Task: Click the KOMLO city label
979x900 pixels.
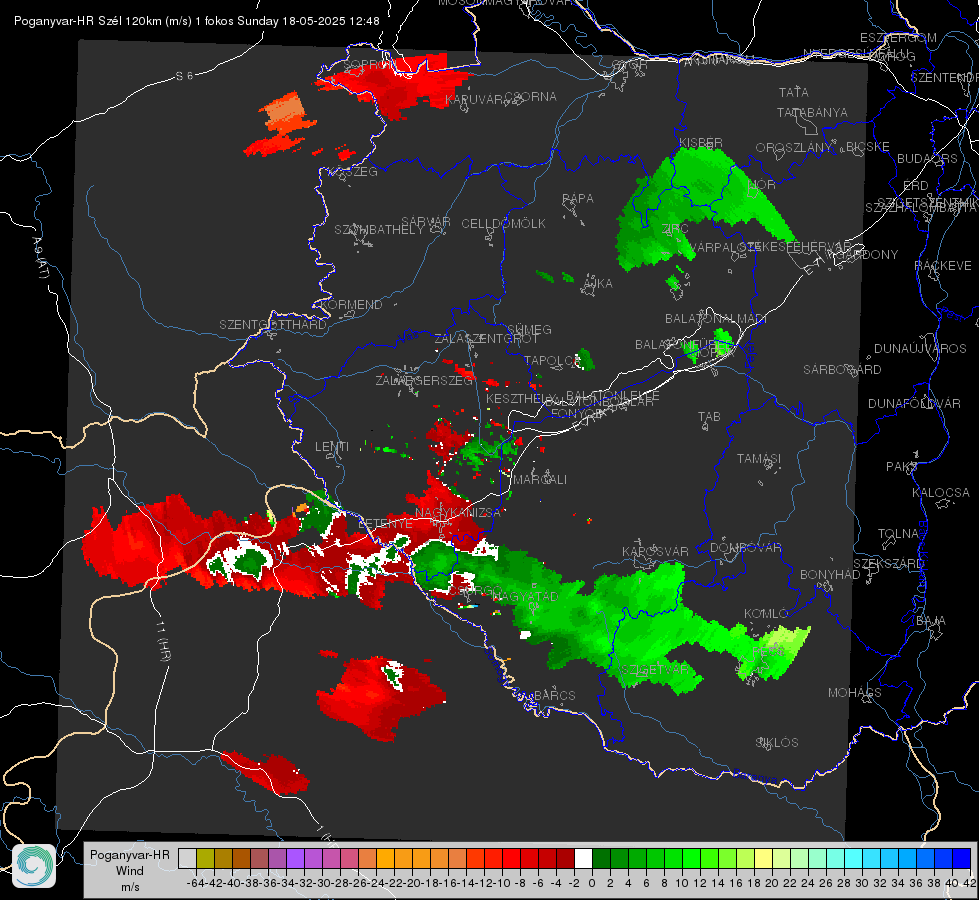Action: 766,614
